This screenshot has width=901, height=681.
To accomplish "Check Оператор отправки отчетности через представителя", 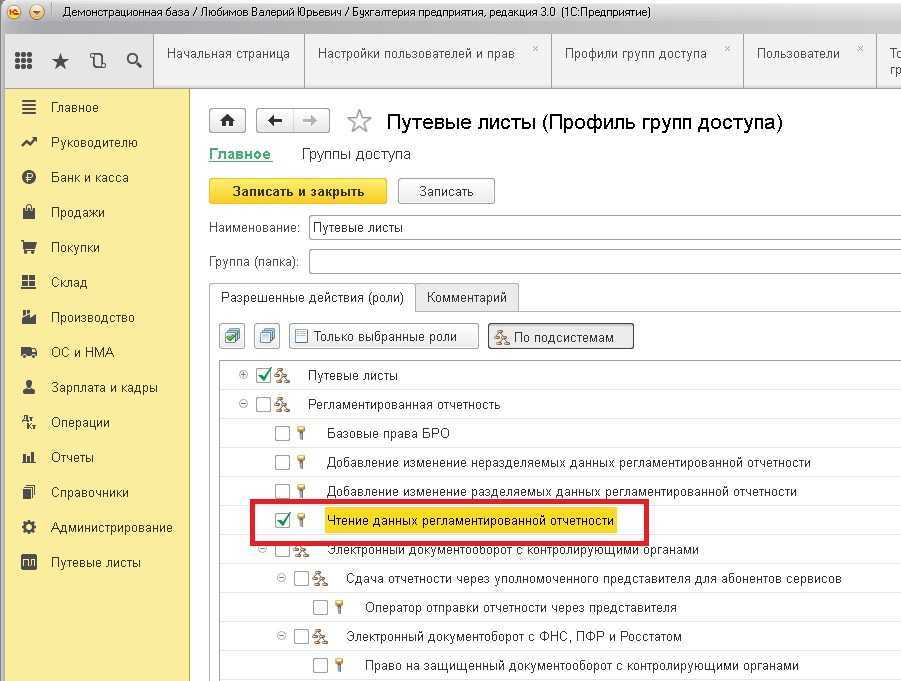I will coord(320,607).
